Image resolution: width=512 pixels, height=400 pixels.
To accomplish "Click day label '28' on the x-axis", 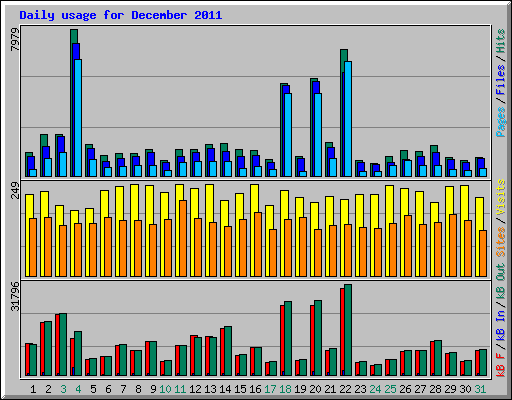I will point(435,389).
